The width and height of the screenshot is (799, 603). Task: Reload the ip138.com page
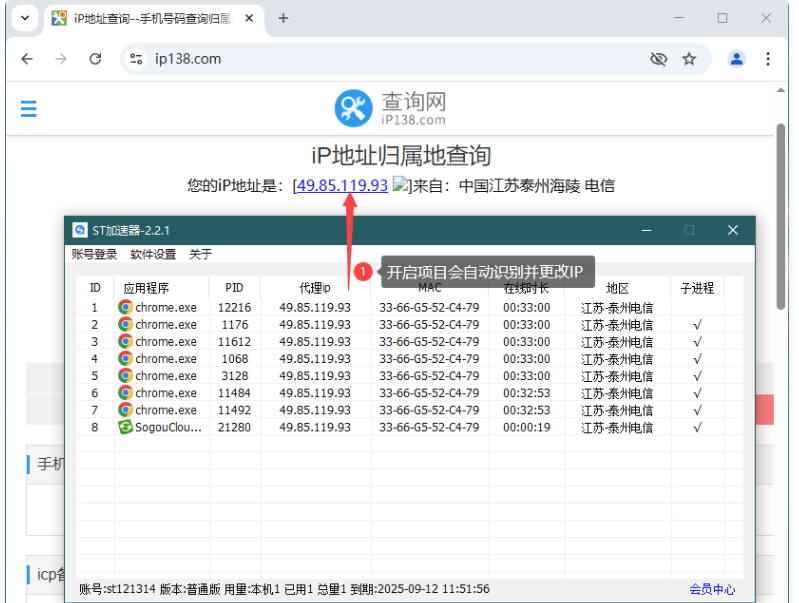point(95,59)
